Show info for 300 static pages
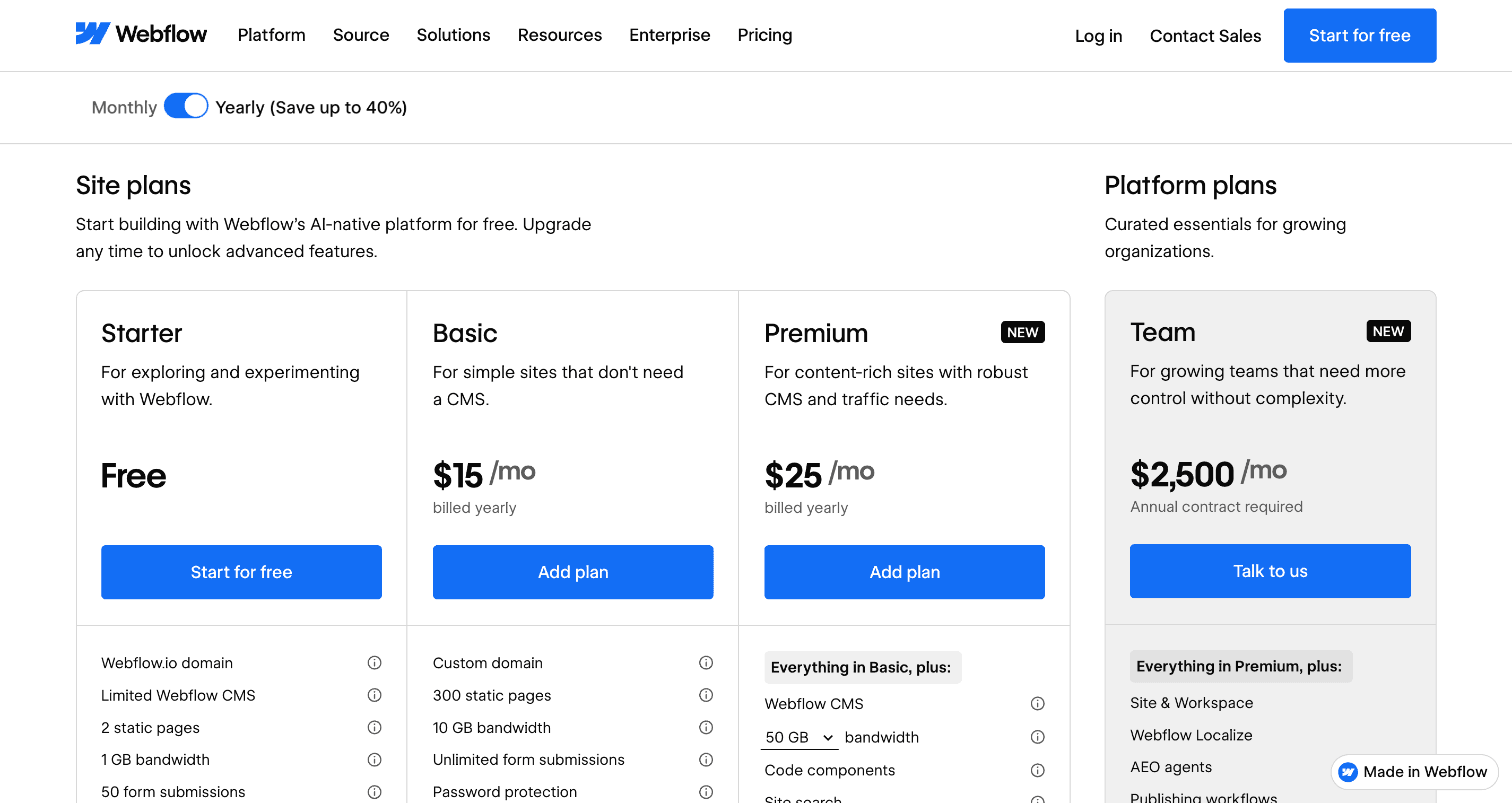 [706, 695]
